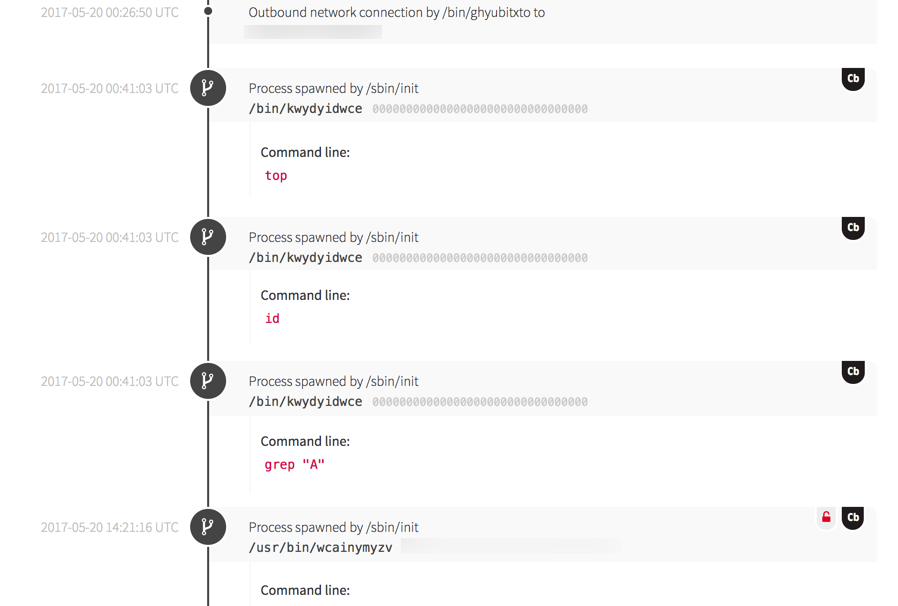Click the zeros hash above the "id" command
This screenshot has width=898, height=606.
(480, 258)
